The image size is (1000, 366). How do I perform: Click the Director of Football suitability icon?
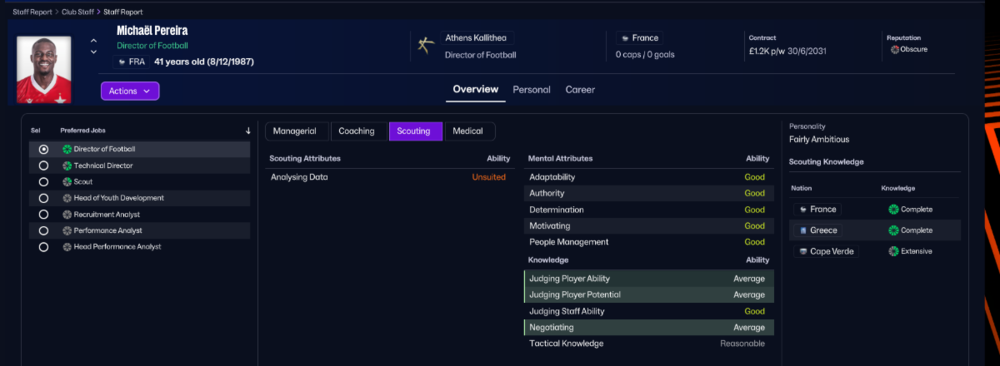pos(67,149)
